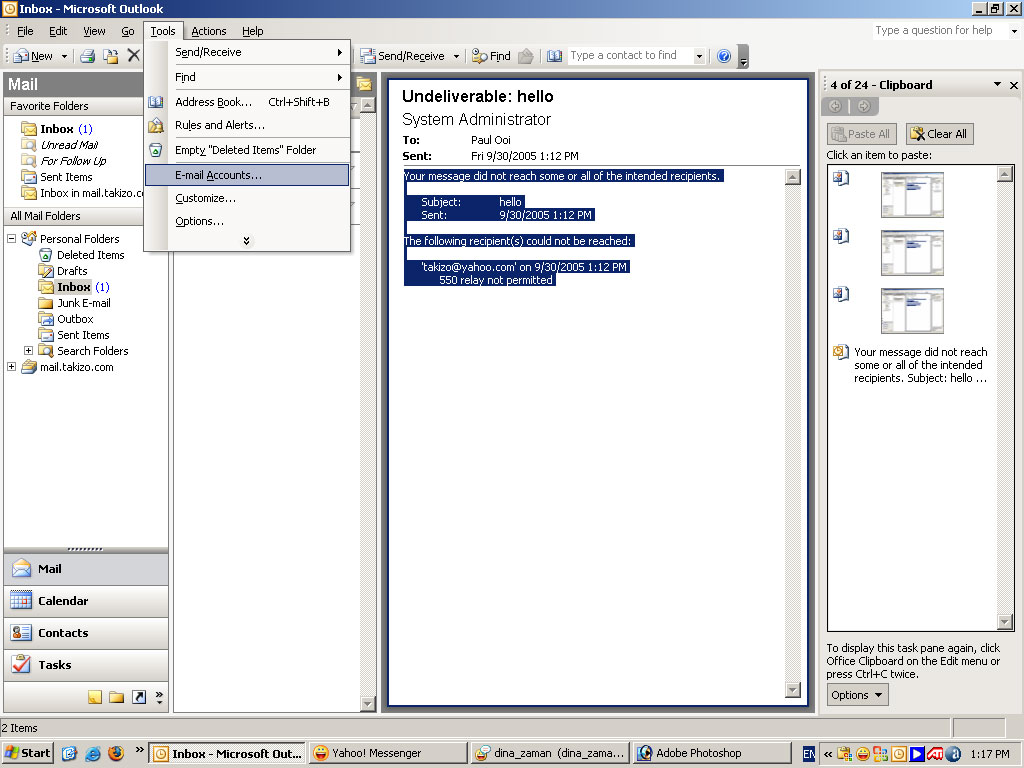Screen dimensions: 1024x768
Task: Choose Address Book in the Tools menu
Action: coord(248,102)
